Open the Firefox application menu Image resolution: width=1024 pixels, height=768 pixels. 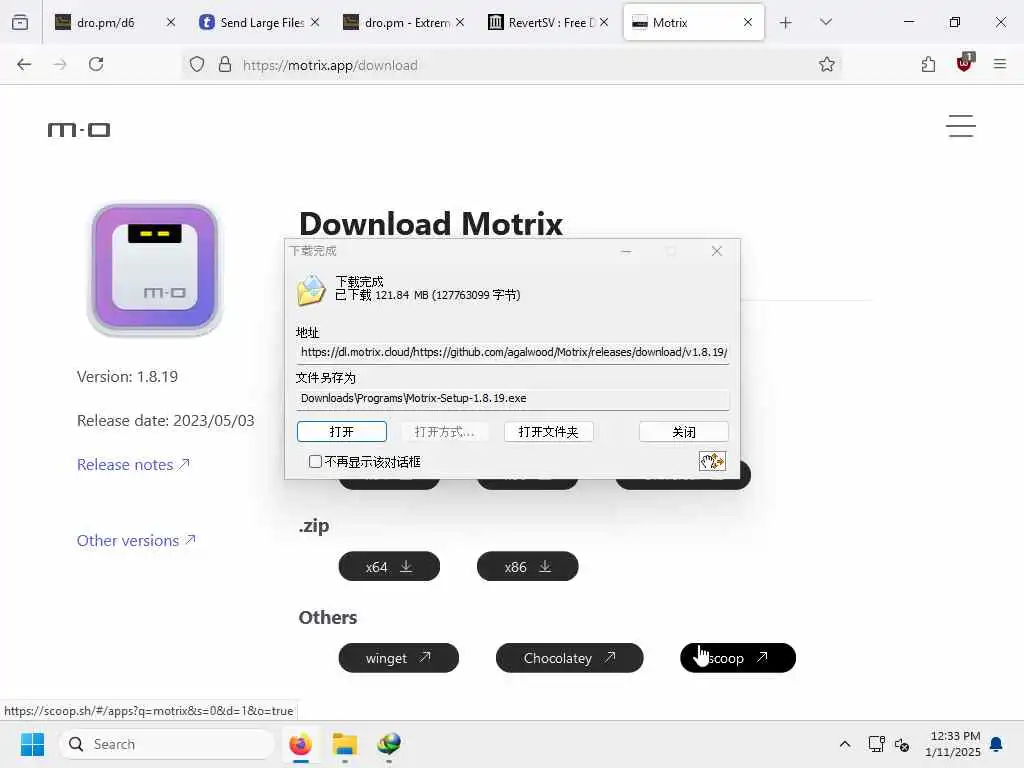(1000, 64)
